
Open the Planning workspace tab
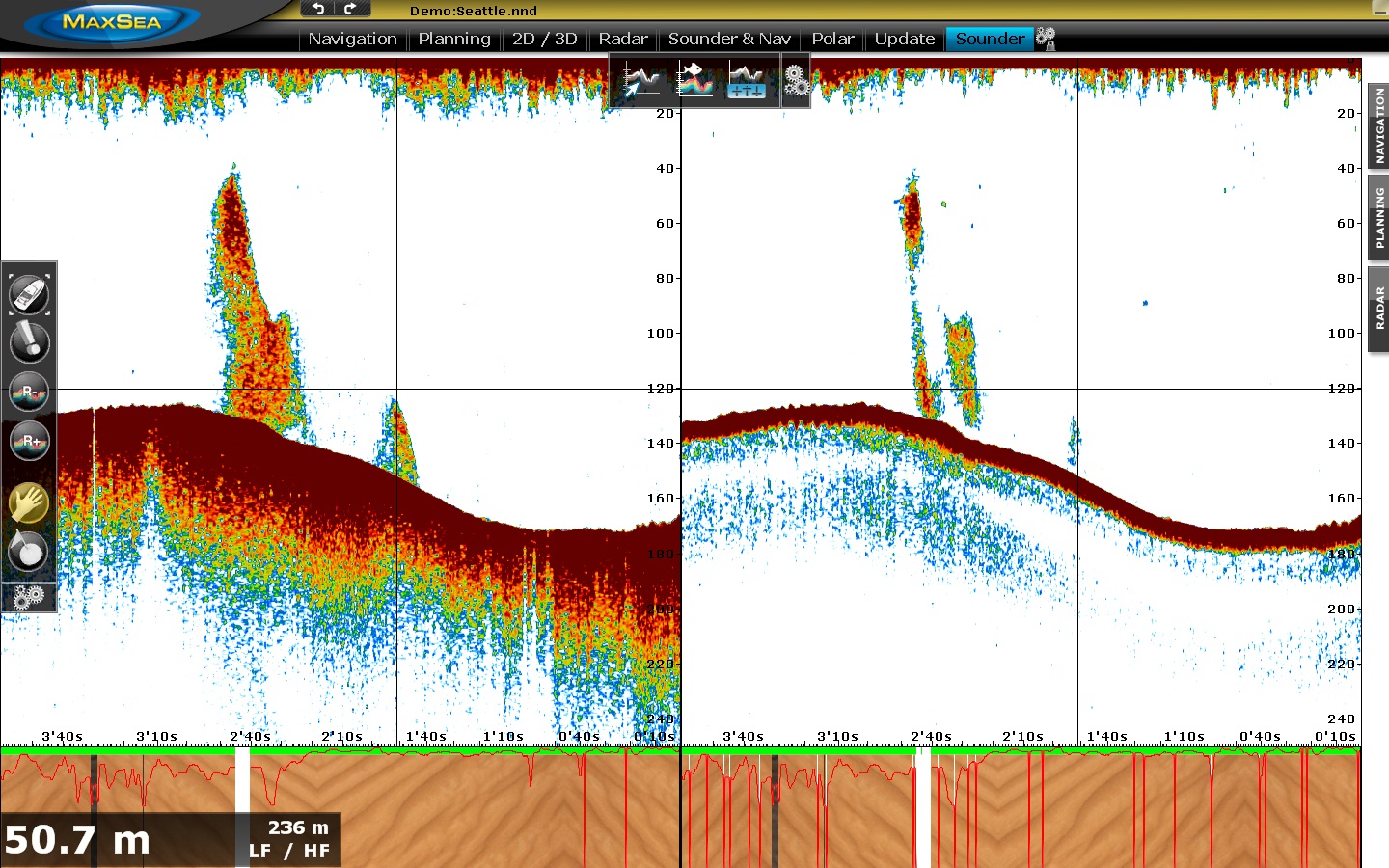454,39
